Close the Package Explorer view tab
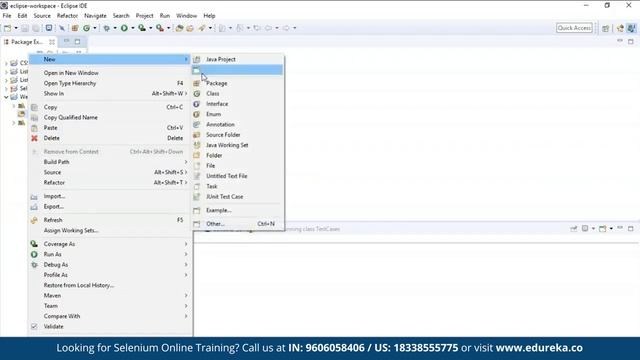The image size is (640, 360). coord(52,42)
